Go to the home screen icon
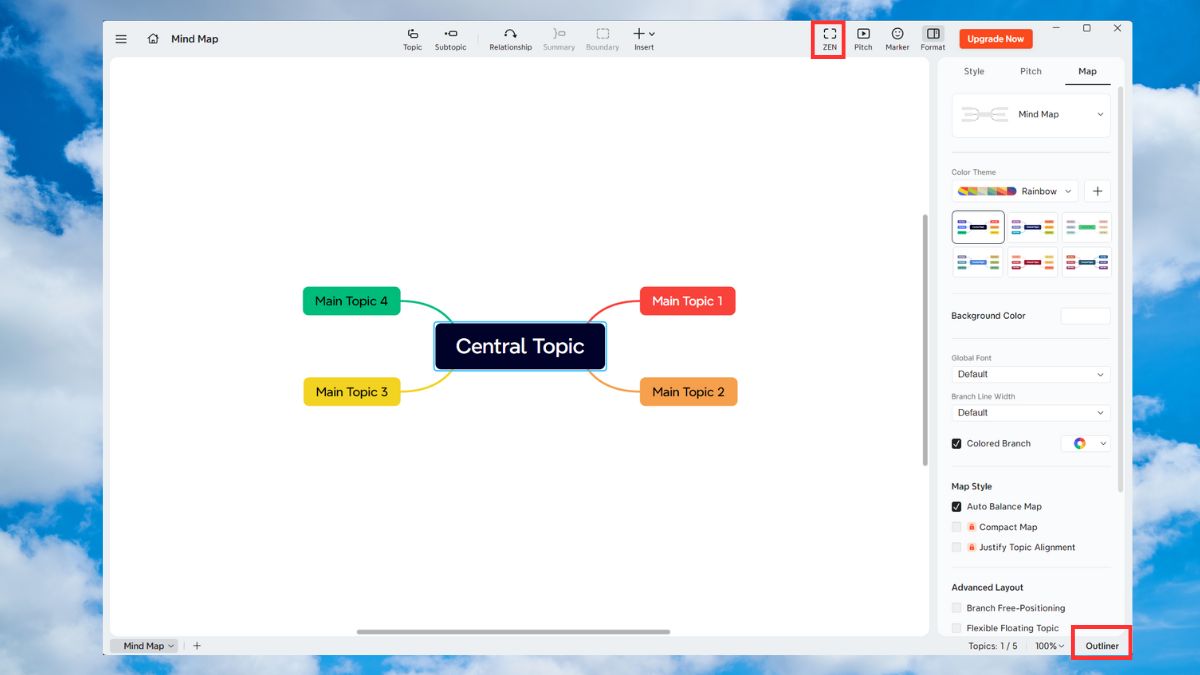1200x675 pixels. [153, 39]
